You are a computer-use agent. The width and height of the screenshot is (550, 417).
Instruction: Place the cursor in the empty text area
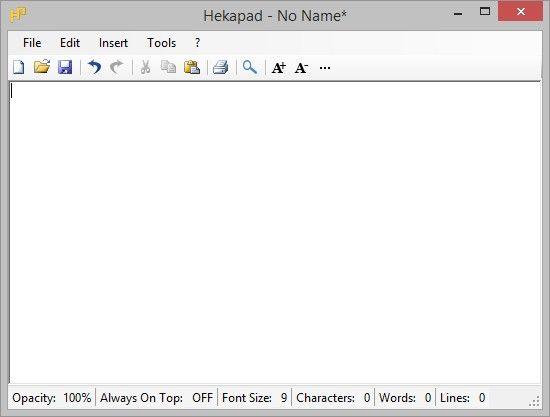(x=275, y=232)
